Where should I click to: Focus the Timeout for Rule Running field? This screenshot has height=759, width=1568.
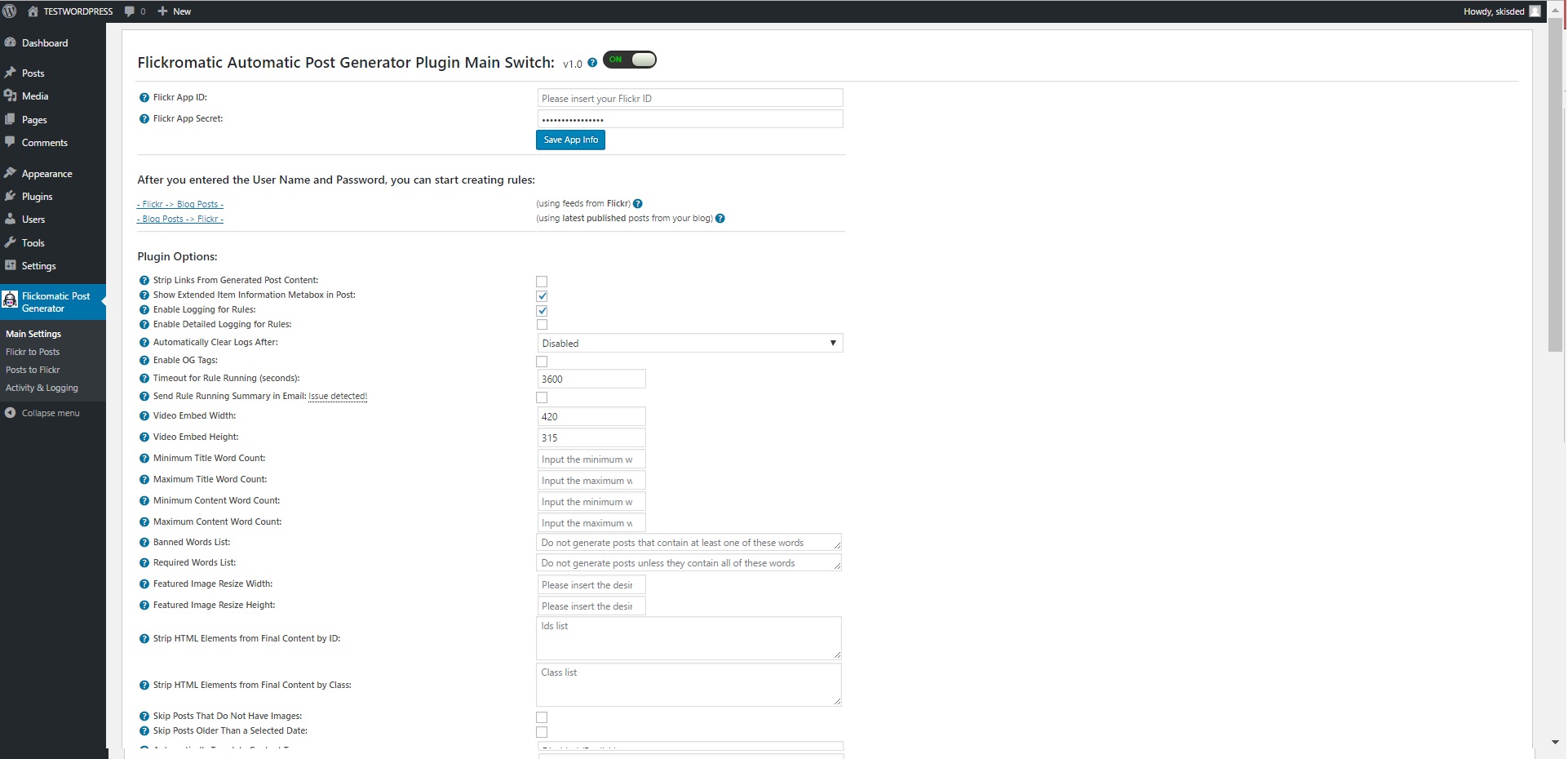coord(591,379)
